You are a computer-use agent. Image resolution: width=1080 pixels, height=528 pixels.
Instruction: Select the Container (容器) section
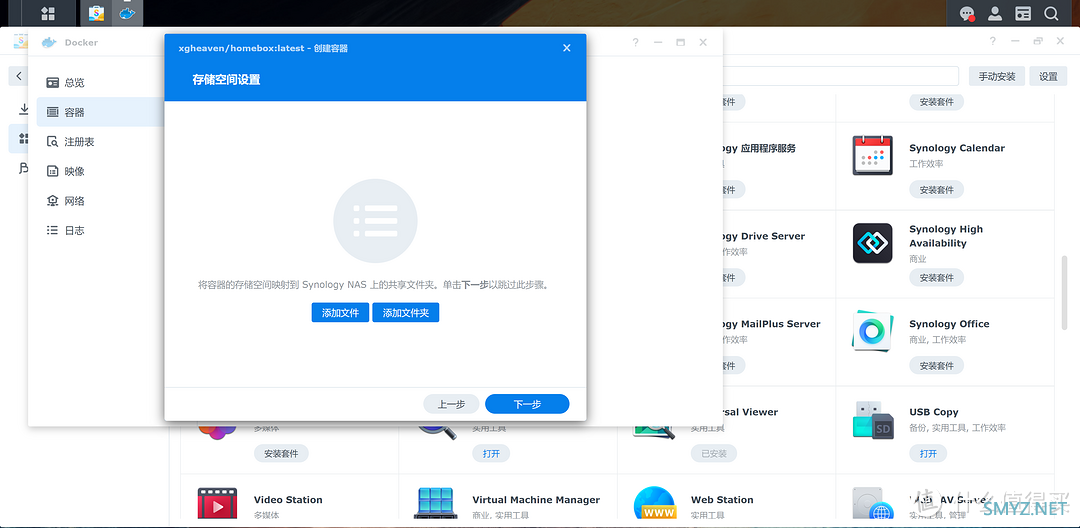pos(100,112)
